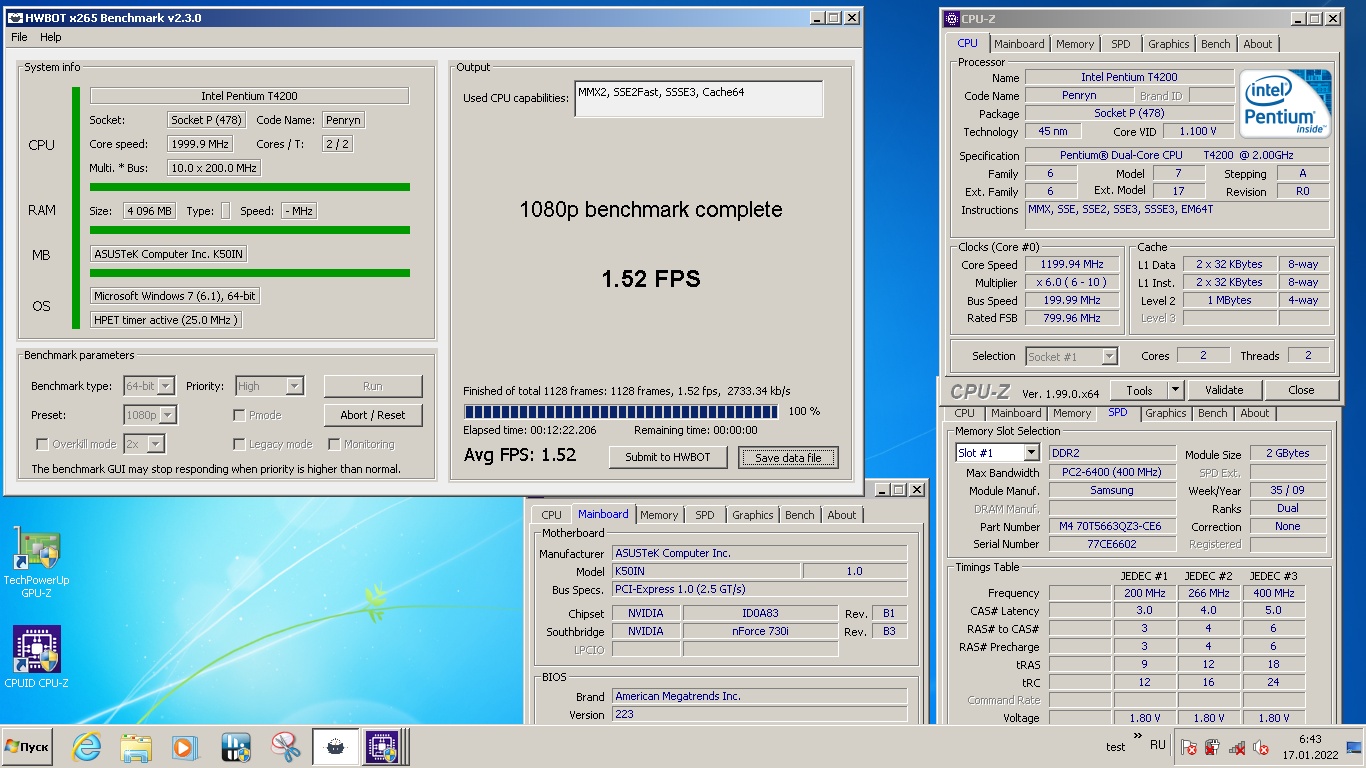Toggle the Overkill mode checkbox
Viewport: 1366px width, 768px height.
[x=42, y=444]
